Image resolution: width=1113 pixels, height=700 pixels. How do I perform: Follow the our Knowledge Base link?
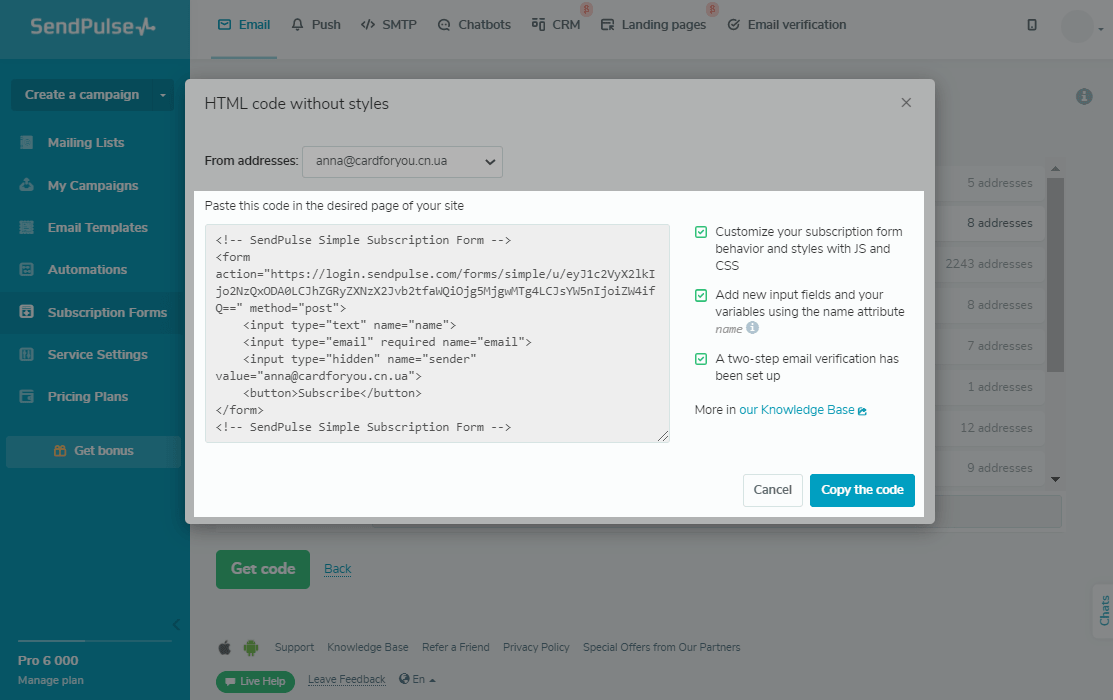(x=797, y=410)
